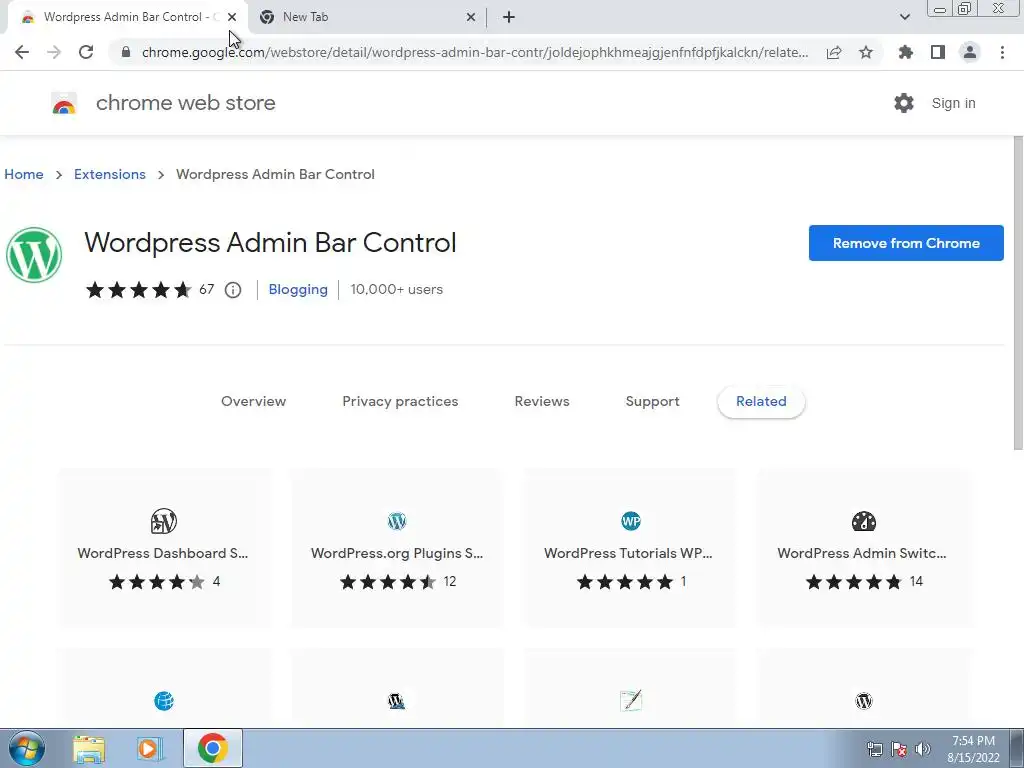
Task: Click the Action Center flag tray icon
Action: point(899,749)
